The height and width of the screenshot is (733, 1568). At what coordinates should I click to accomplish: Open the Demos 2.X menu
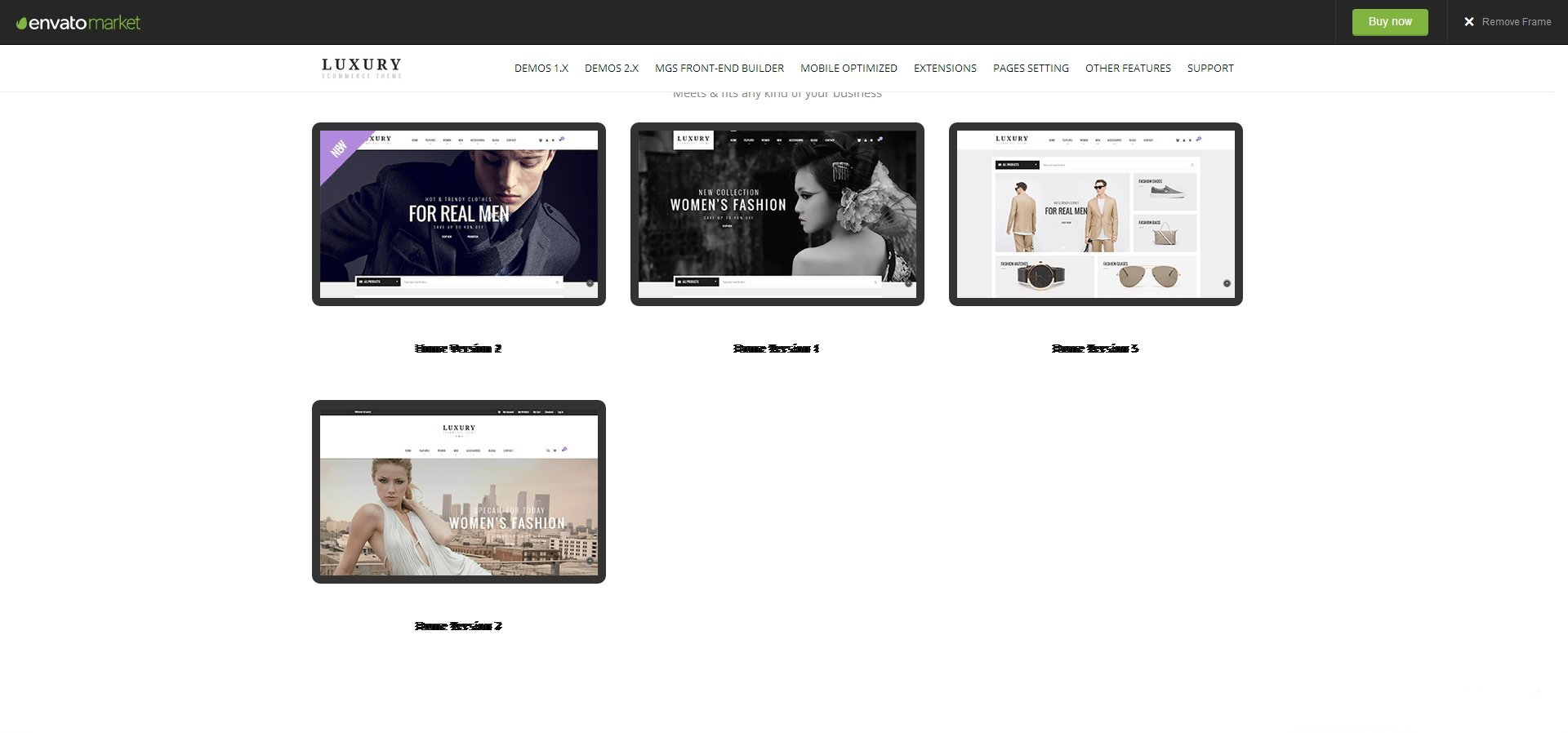[x=612, y=69]
